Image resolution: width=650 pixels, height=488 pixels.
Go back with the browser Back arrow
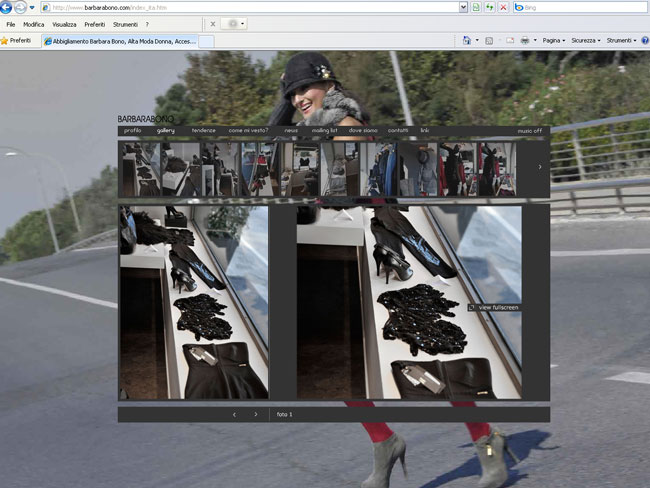coord(6,7)
